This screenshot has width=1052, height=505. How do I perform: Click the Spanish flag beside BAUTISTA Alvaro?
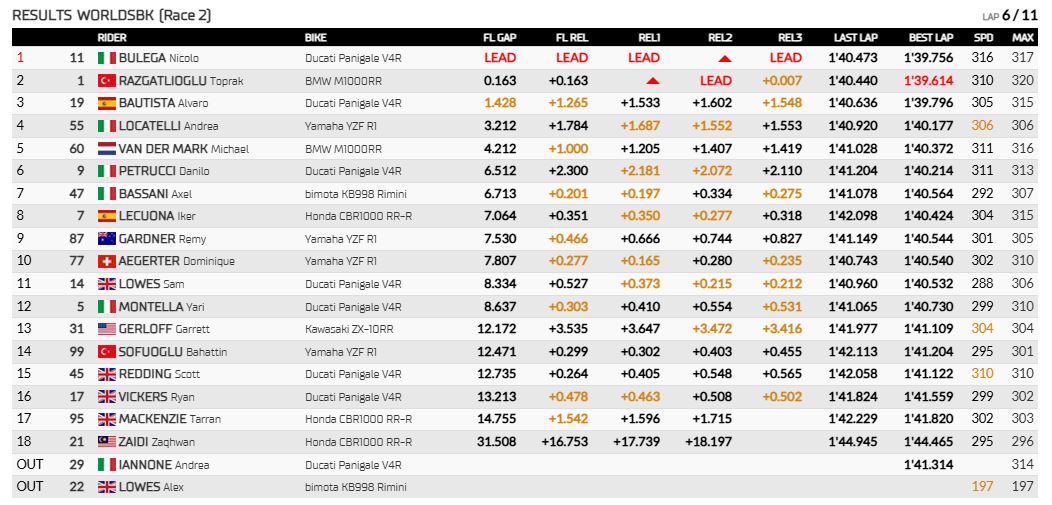click(x=107, y=103)
